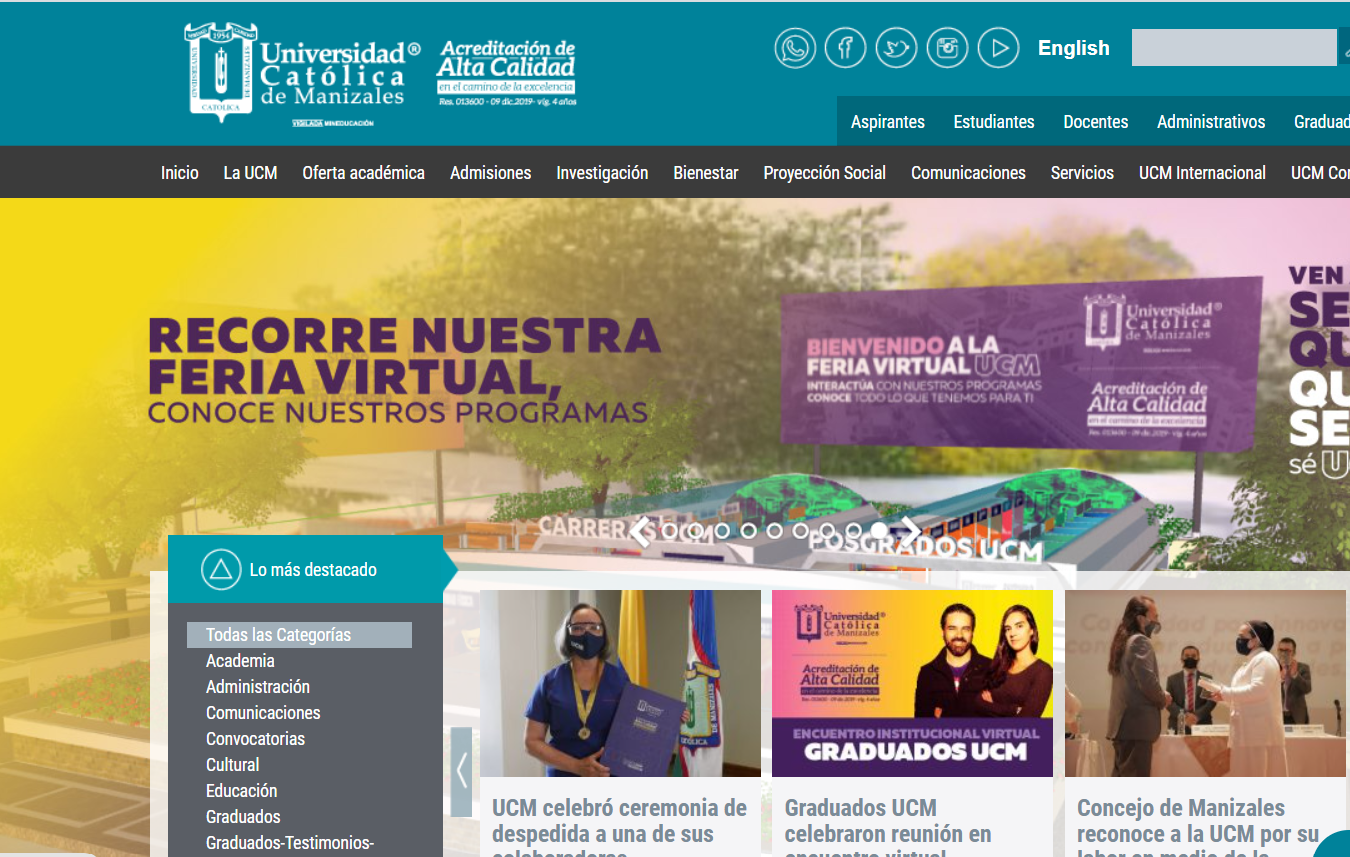This screenshot has width=1350, height=857.
Task: Open the Comunicaciones menu in navigation bar
Action: (968, 173)
